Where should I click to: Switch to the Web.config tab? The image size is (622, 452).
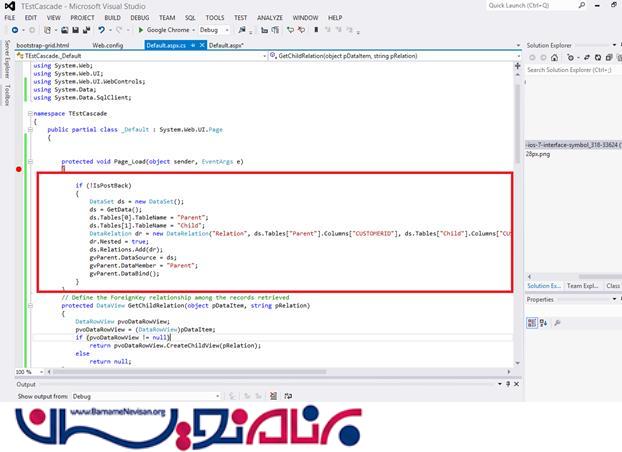click(x=107, y=46)
